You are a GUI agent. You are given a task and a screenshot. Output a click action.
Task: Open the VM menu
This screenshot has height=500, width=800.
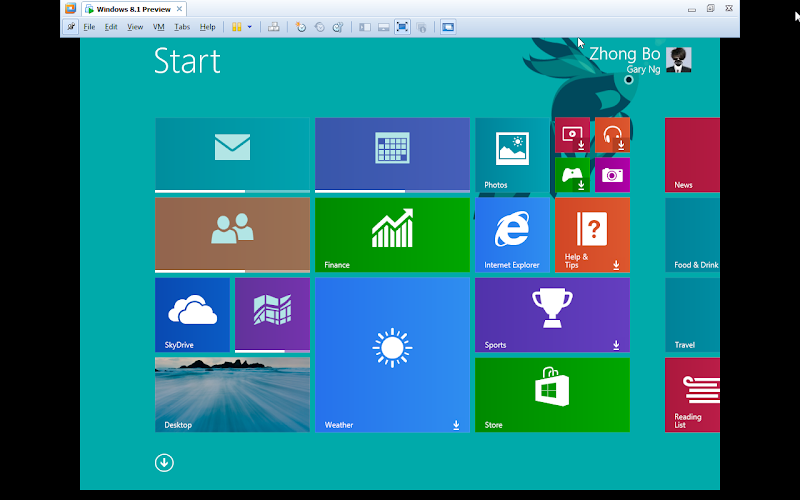click(x=159, y=27)
